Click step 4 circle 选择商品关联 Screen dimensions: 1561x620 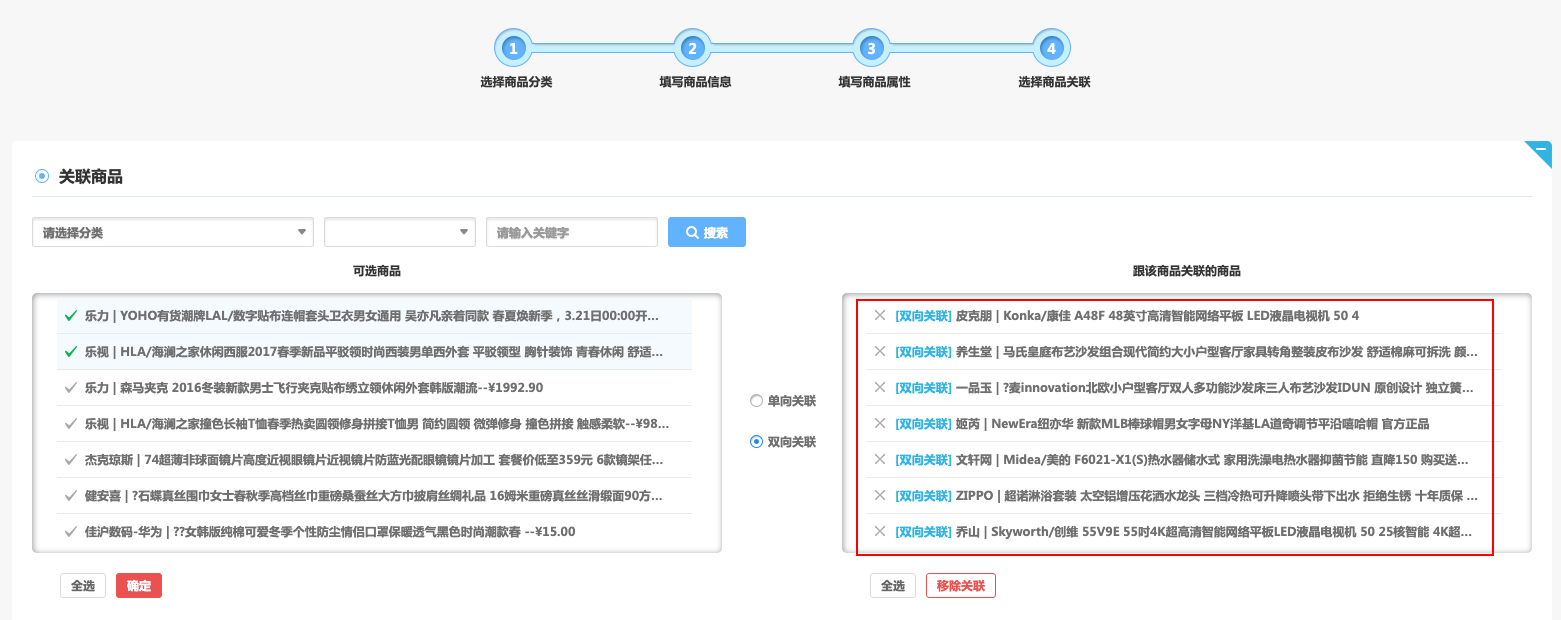[1050, 47]
